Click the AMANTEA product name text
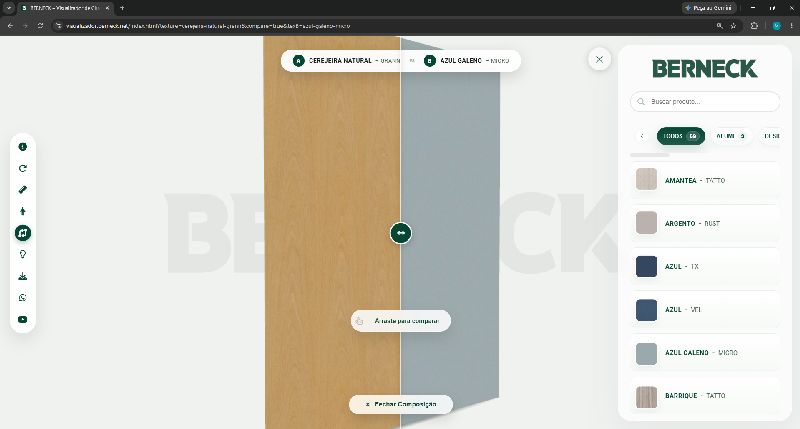800x429 pixels. [x=681, y=181]
